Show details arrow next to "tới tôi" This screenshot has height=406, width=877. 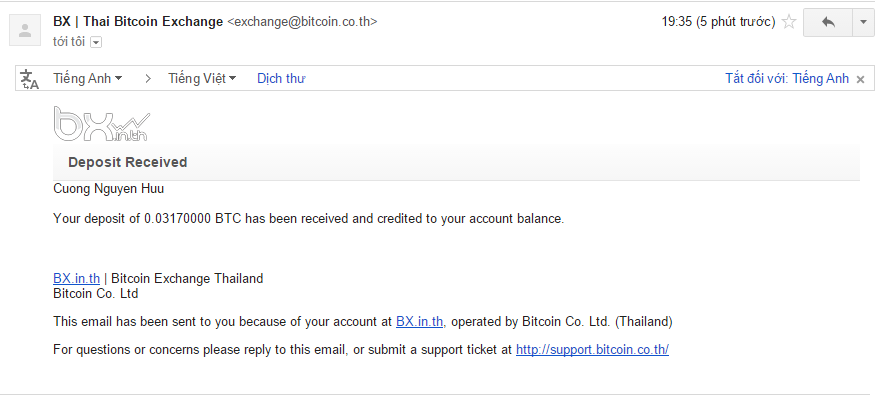click(x=96, y=42)
